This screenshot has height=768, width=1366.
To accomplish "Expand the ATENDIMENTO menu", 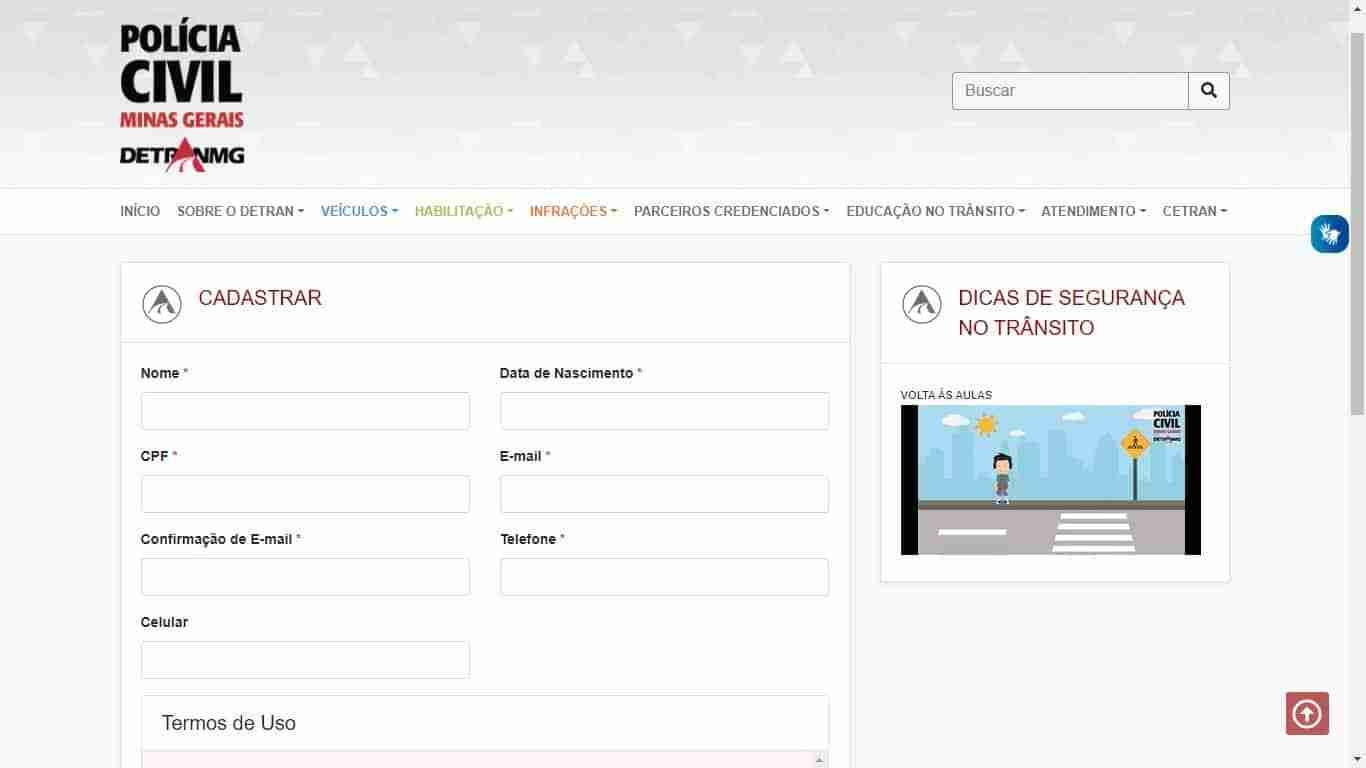I will point(1093,211).
